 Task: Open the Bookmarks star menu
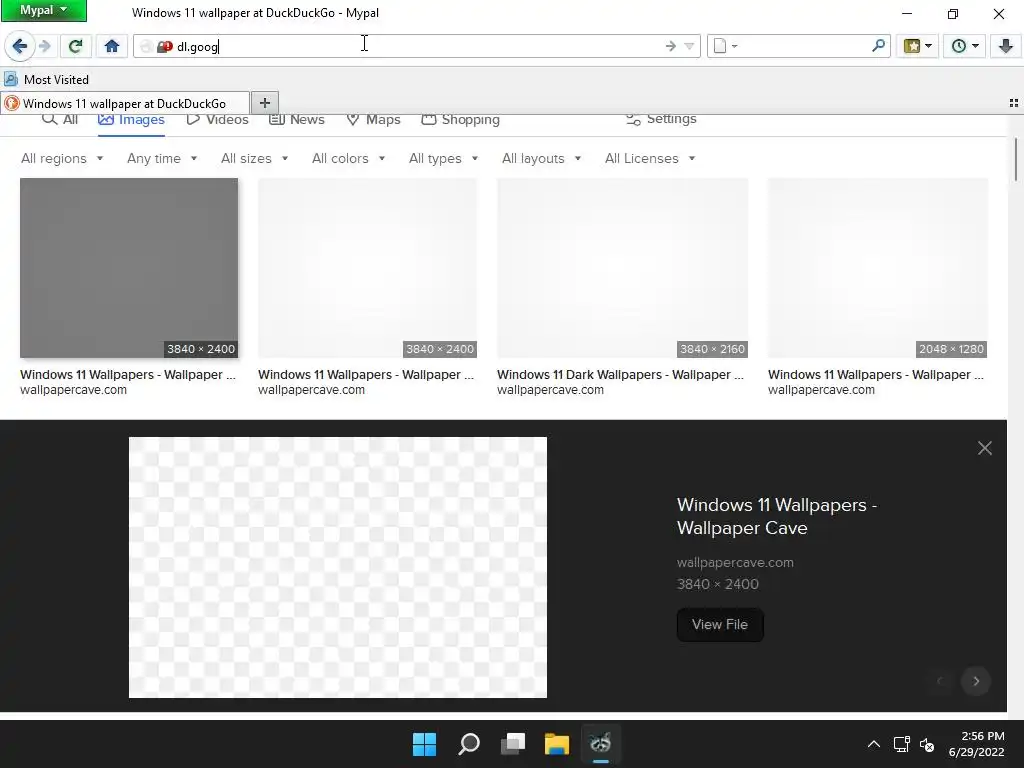pos(917,46)
